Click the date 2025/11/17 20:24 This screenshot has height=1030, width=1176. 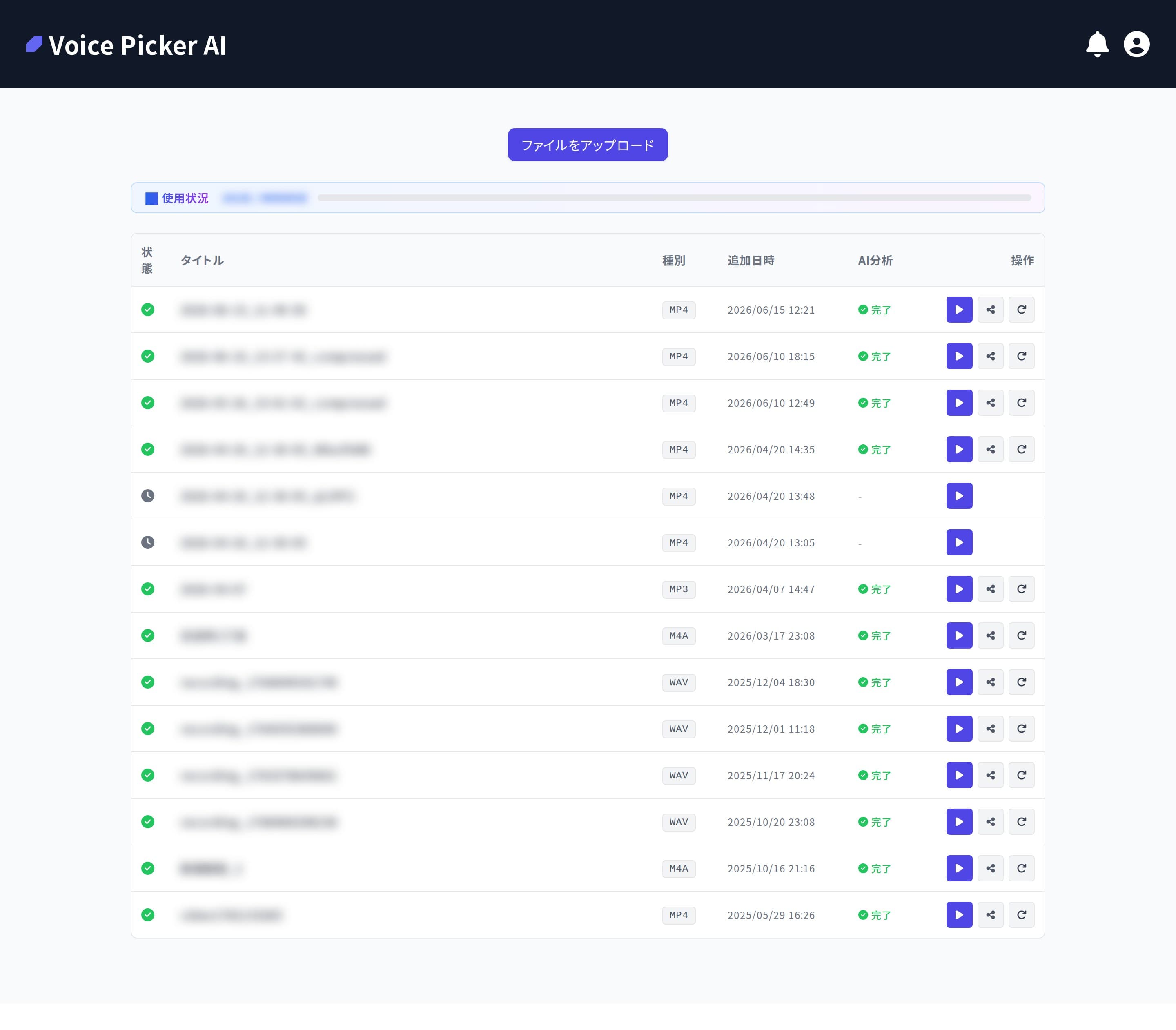[771, 776]
